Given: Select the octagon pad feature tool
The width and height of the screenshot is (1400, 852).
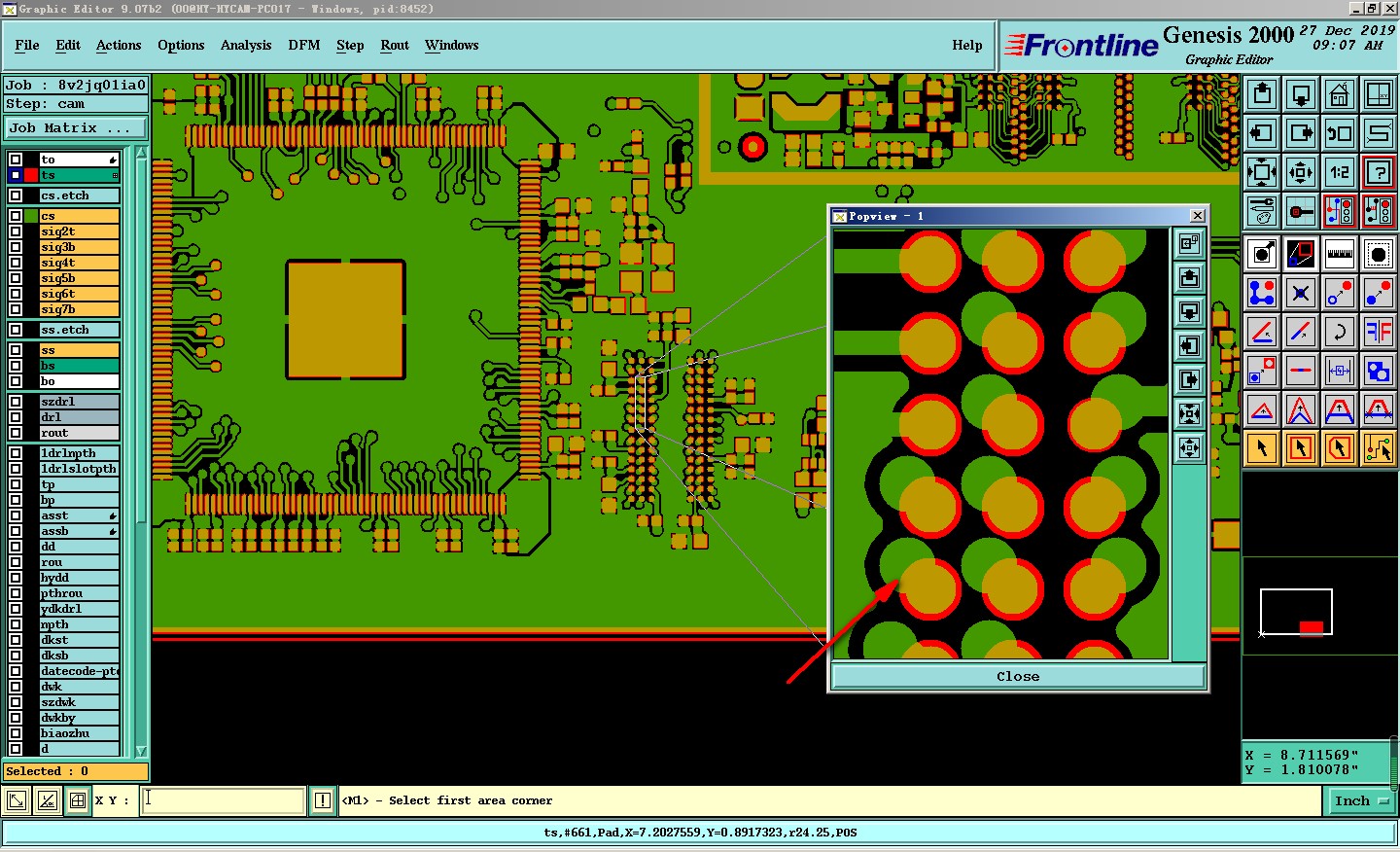Looking at the screenshot, I should [x=1379, y=255].
